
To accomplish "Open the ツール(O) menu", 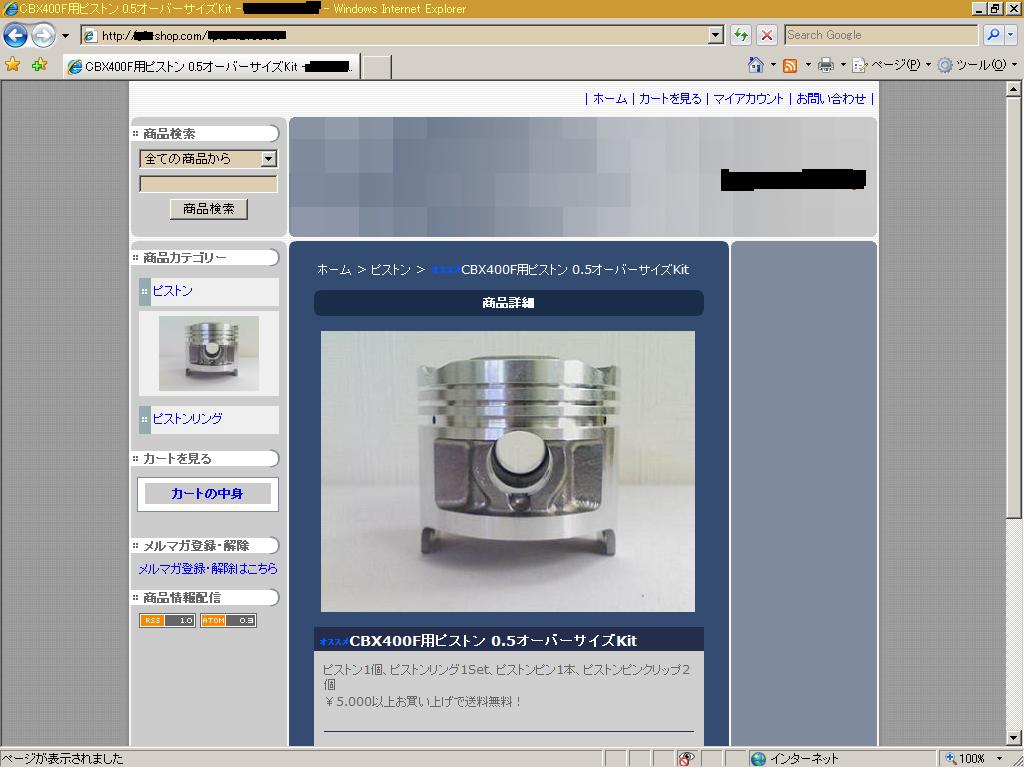I will (x=978, y=65).
